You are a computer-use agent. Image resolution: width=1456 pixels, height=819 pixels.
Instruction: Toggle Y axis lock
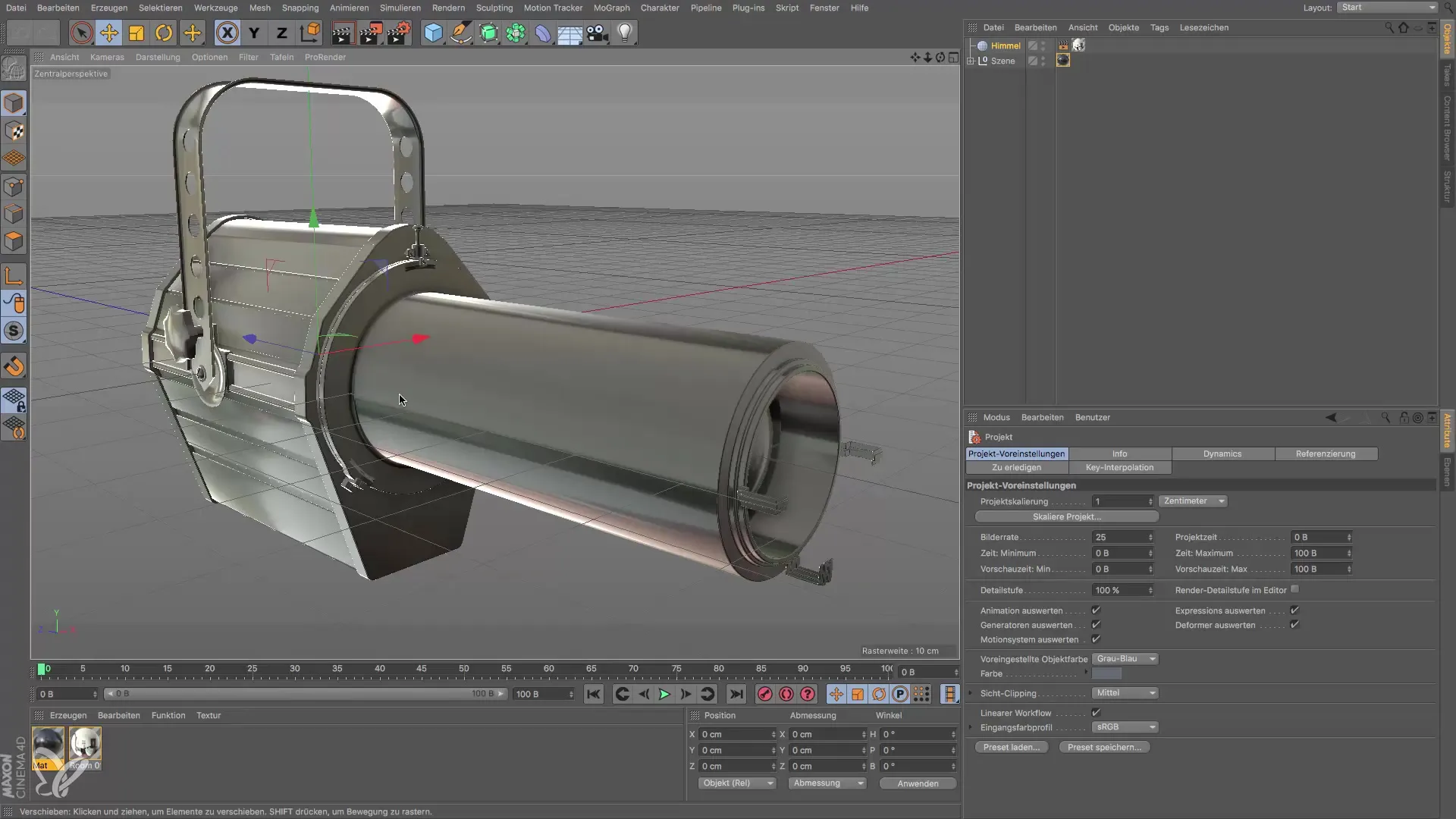tap(254, 33)
